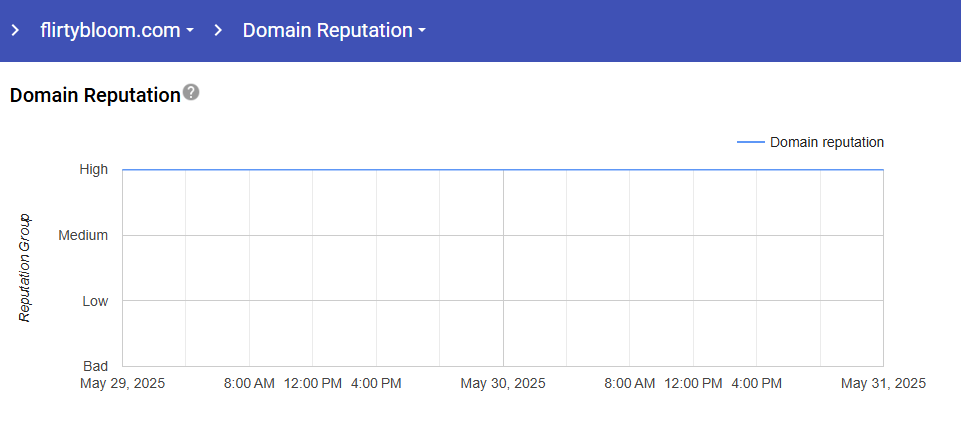Image resolution: width=961 pixels, height=428 pixels.
Task: Click the 4:00 PM label following May 30
Action: [757, 383]
